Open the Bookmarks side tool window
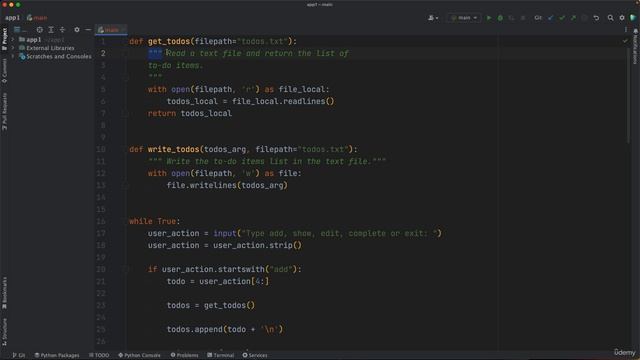Image resolution: width=640 pixels, height=360 pixels. tap(4, 293)
